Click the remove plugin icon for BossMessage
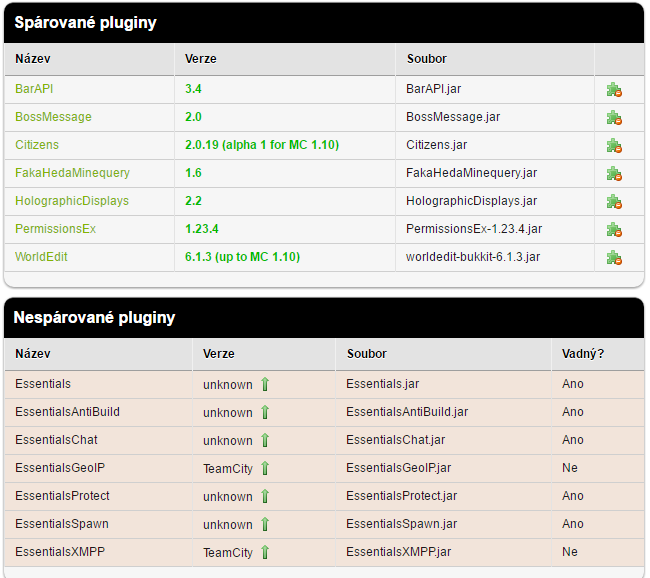This screenshot has height=578, width=650. (614, 118)
